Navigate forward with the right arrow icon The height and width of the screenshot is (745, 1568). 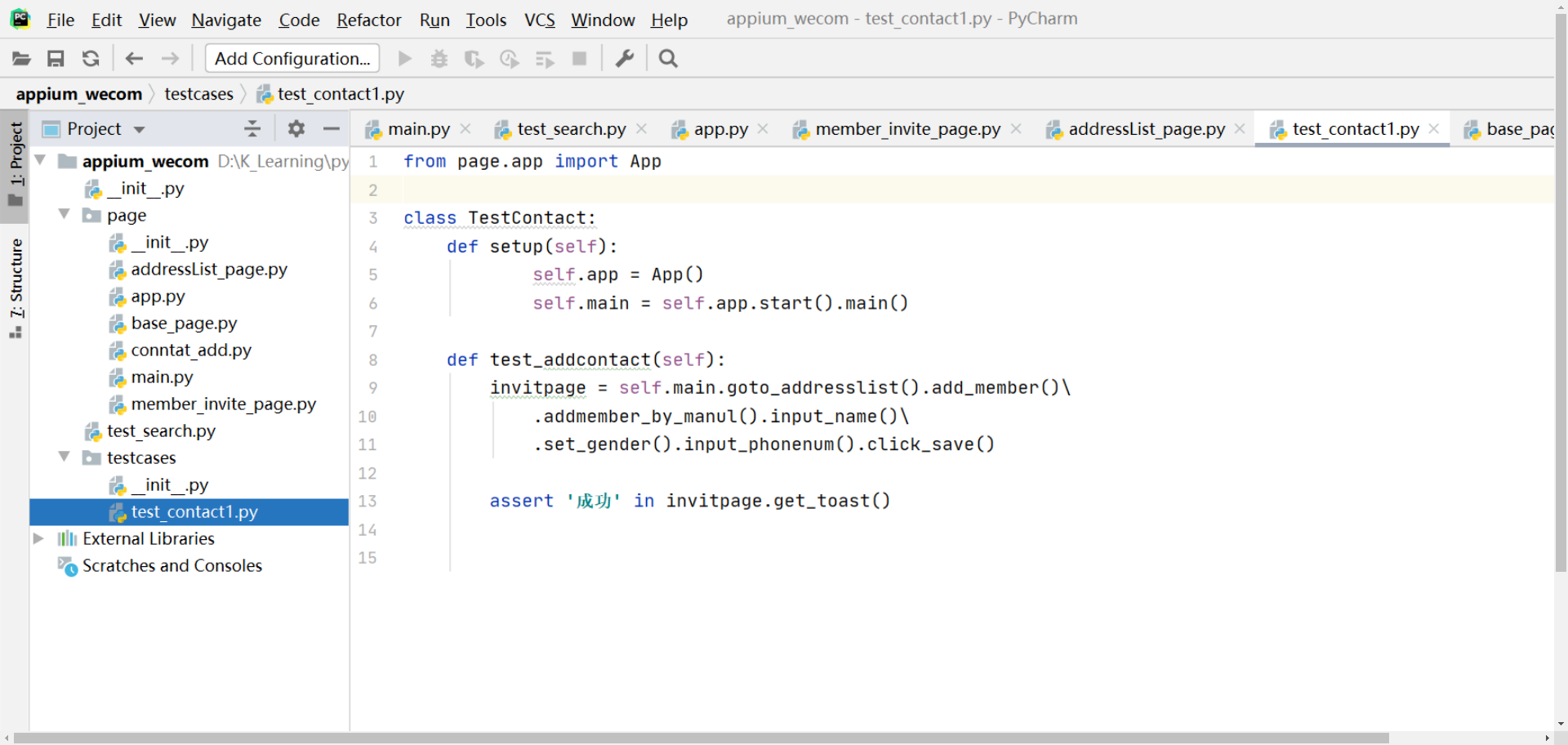tap(170, 59)
